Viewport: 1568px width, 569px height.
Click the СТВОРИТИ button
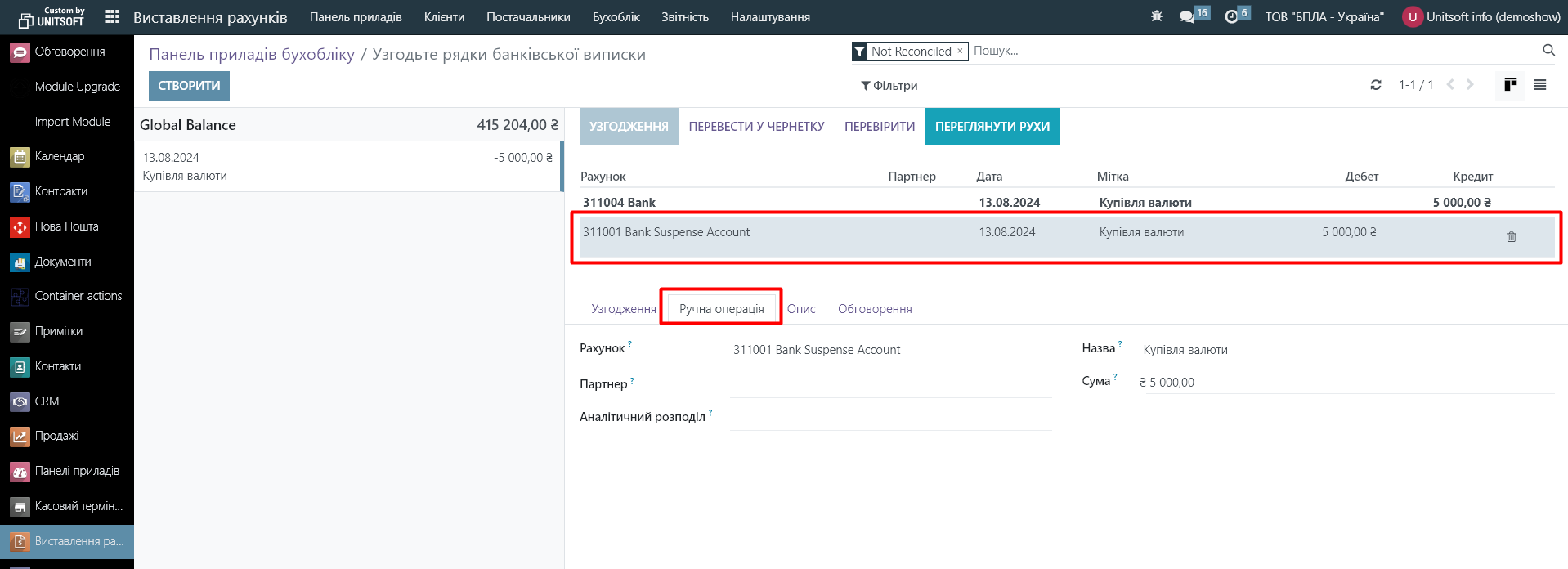click(x=189, y=86)
